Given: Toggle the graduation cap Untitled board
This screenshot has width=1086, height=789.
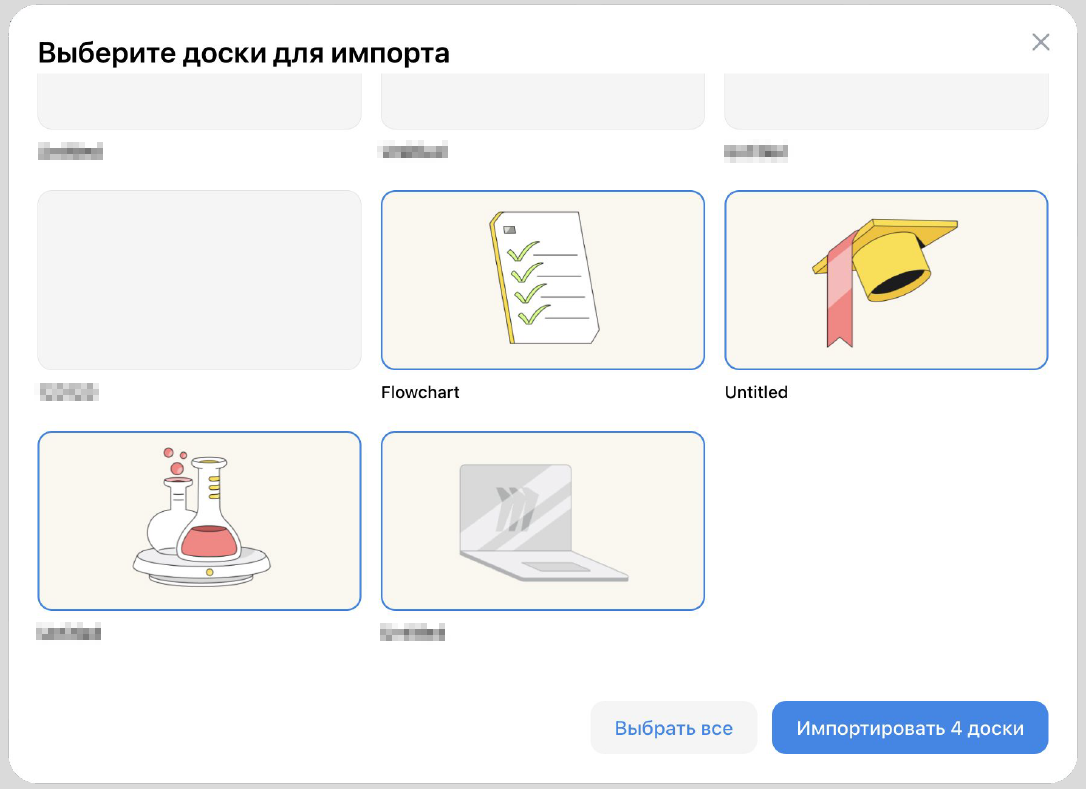Looking at the screenshot, I should (x=886, y=280).
